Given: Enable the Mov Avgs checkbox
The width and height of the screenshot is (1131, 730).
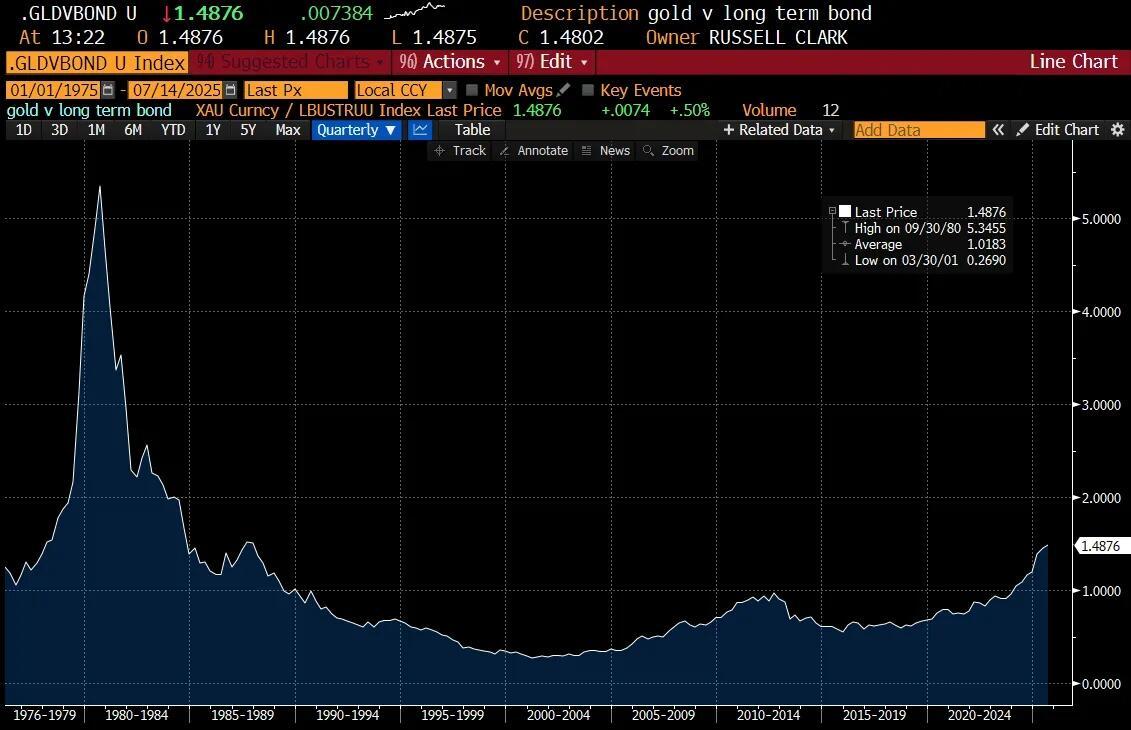Looking at the screenshot, I should coord(473,90).
